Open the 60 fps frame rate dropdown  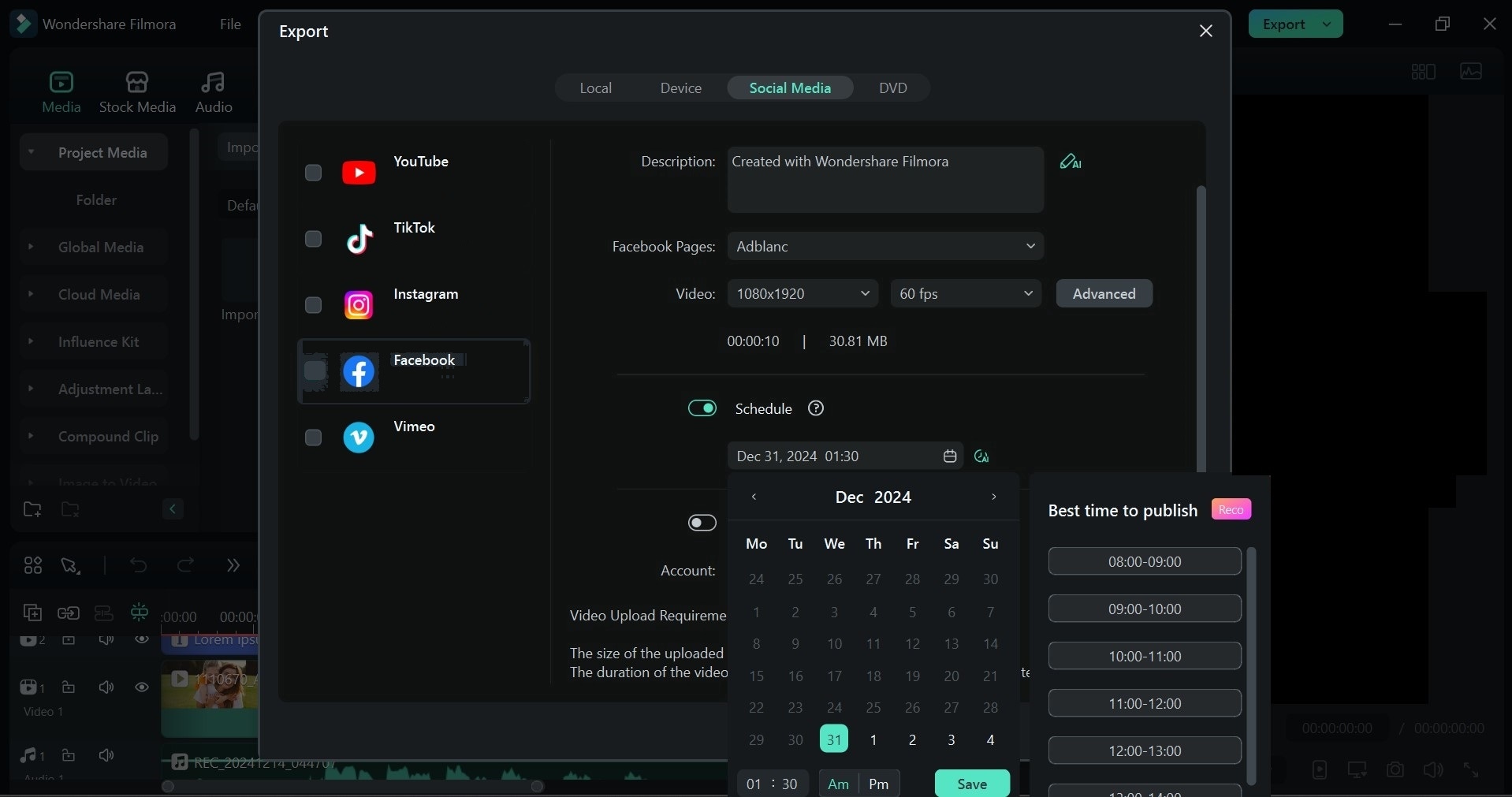[966, 293]
